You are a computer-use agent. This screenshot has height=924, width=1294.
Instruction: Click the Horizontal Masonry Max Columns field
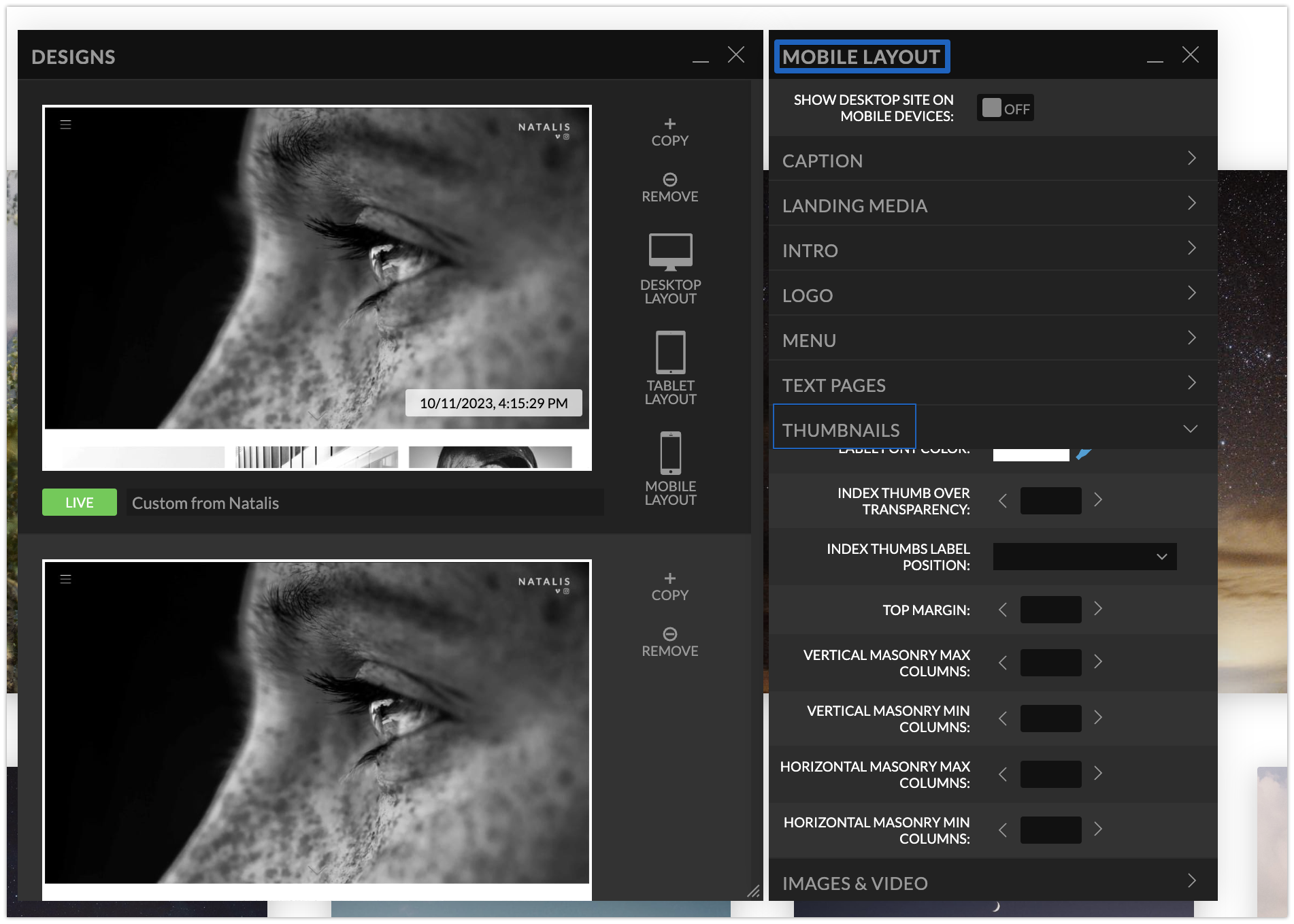tap(1050, 774)
